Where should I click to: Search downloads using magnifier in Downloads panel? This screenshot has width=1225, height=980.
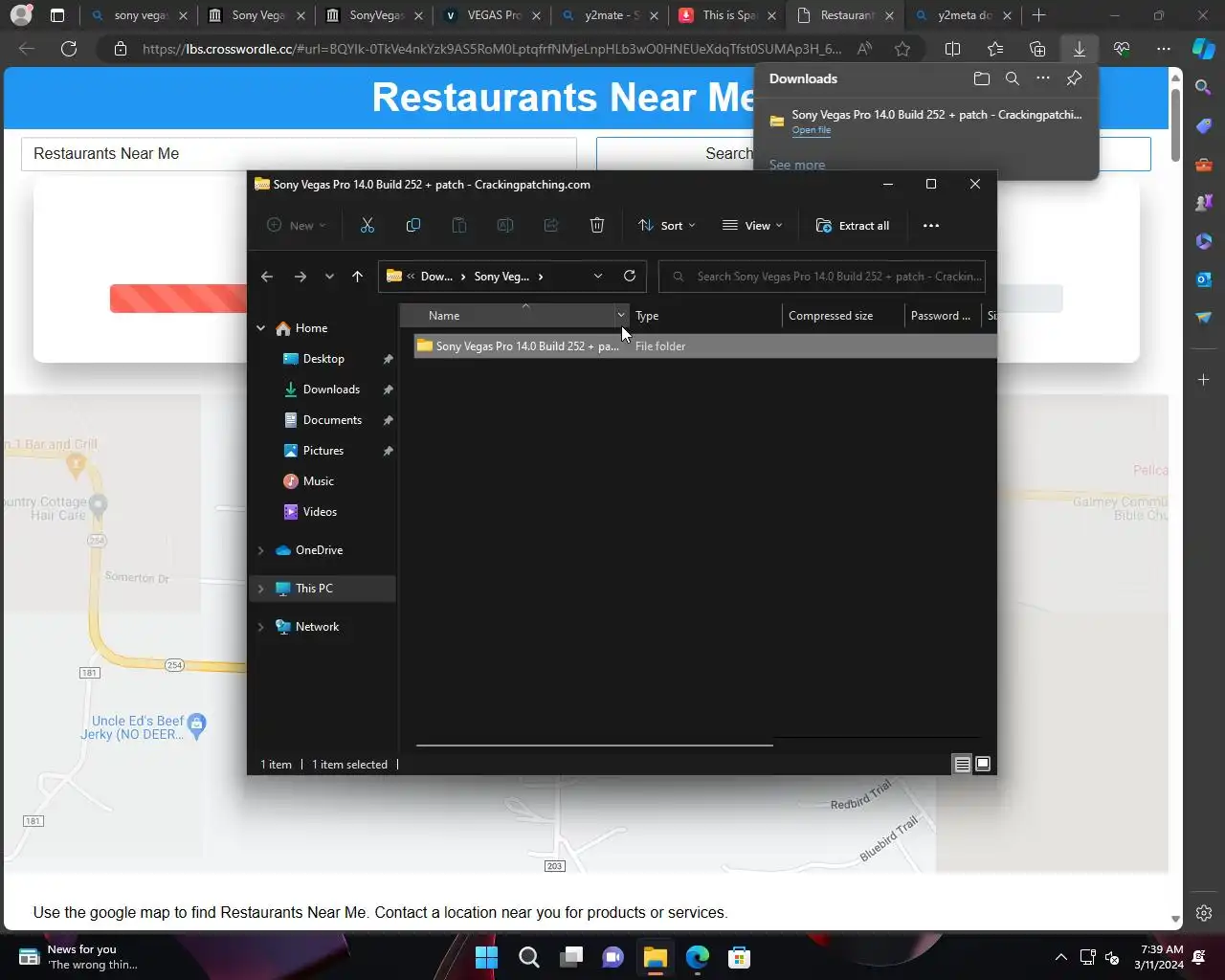click(1013, 78)
